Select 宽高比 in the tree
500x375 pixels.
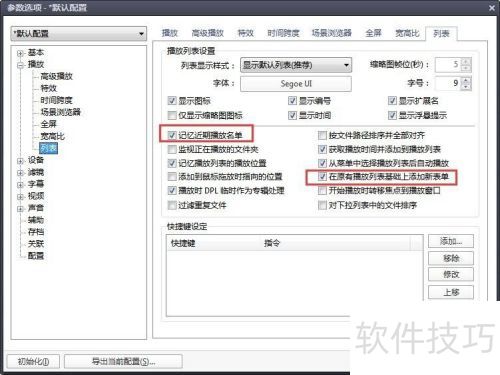coord(53,136)
